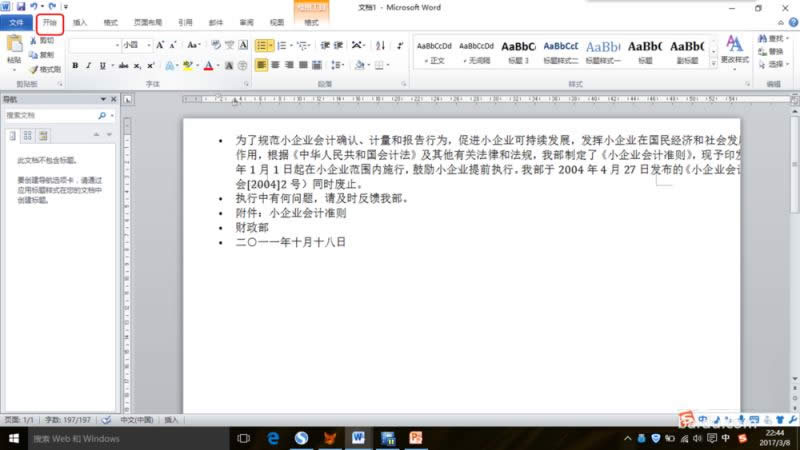Apply the 标题 3 heading style

click(x=518, y=50)
